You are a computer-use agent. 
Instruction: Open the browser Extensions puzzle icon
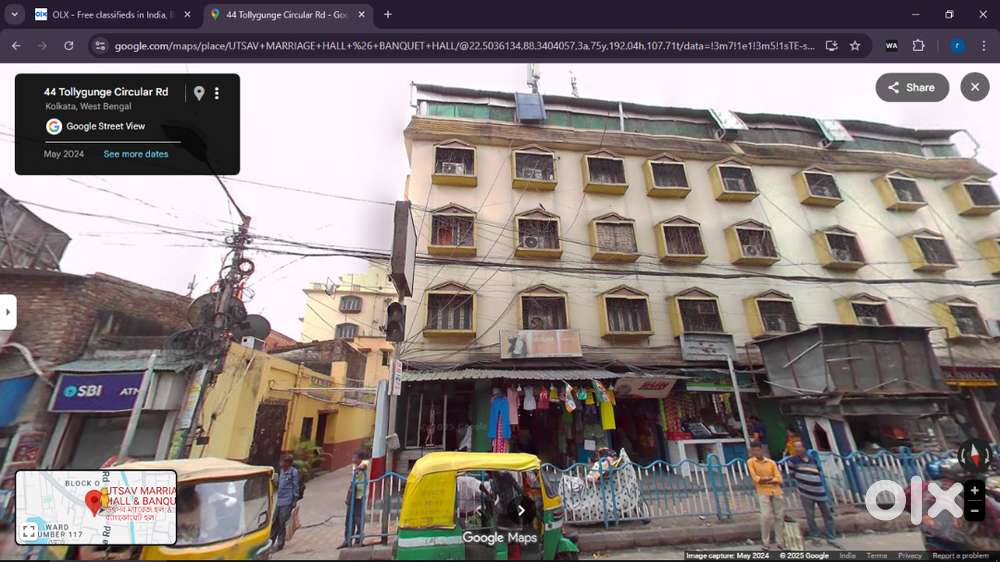918,46
